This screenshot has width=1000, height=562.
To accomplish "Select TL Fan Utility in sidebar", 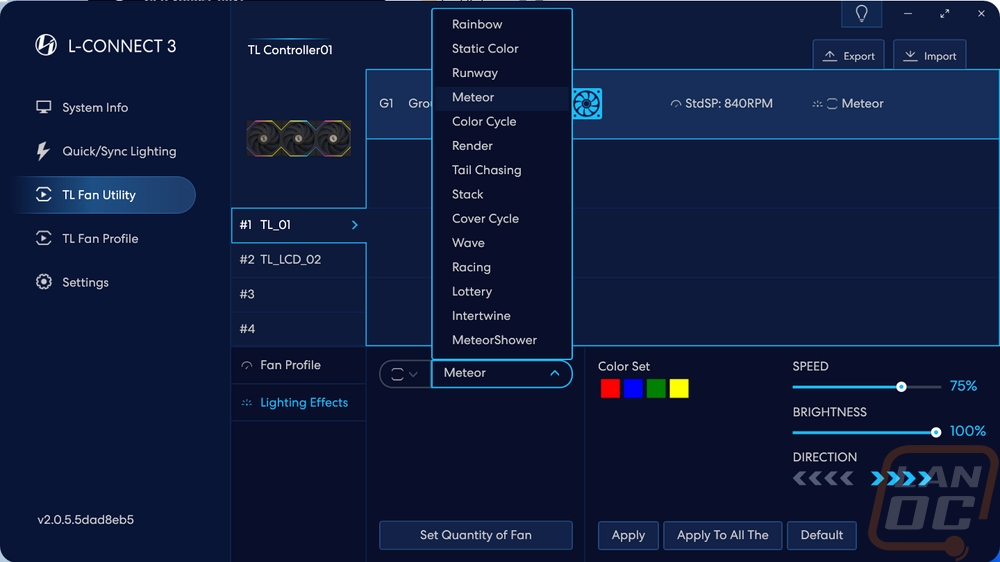I will (x=105, y=195).
